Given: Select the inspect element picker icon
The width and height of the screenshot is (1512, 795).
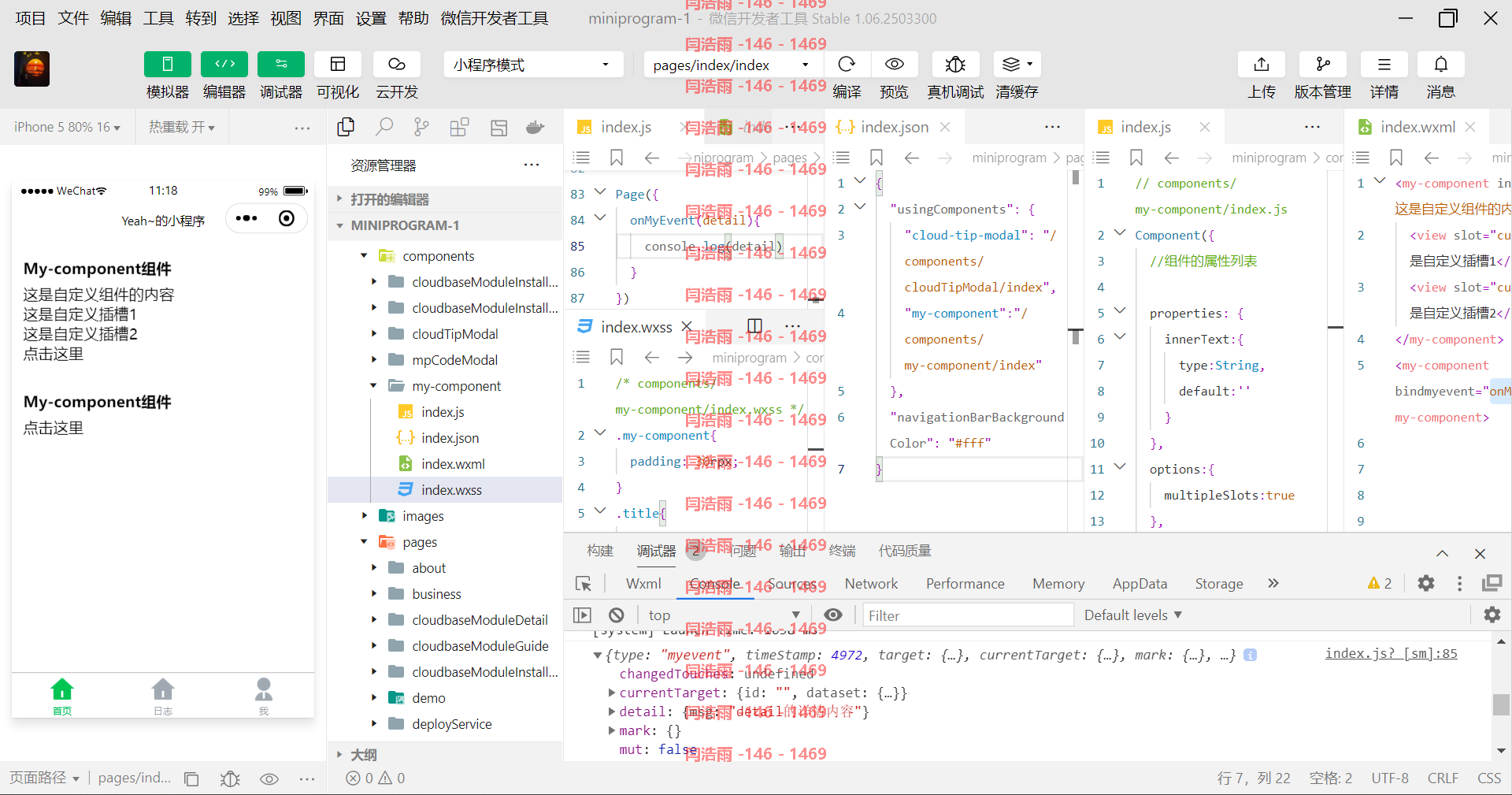Looking at the screenshot, I should coord(584,584).
